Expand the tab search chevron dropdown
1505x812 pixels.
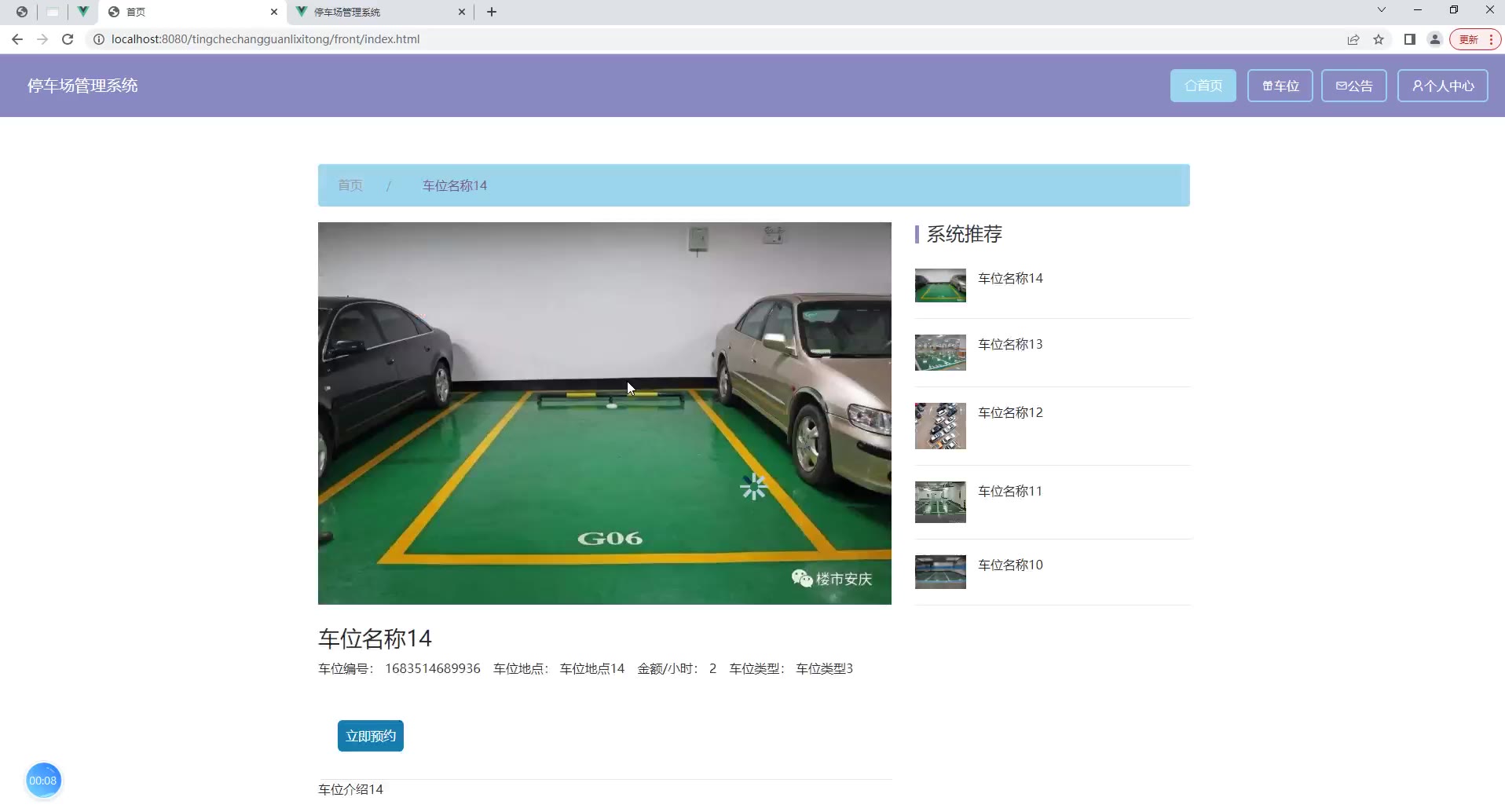[x=1382, y=10]
